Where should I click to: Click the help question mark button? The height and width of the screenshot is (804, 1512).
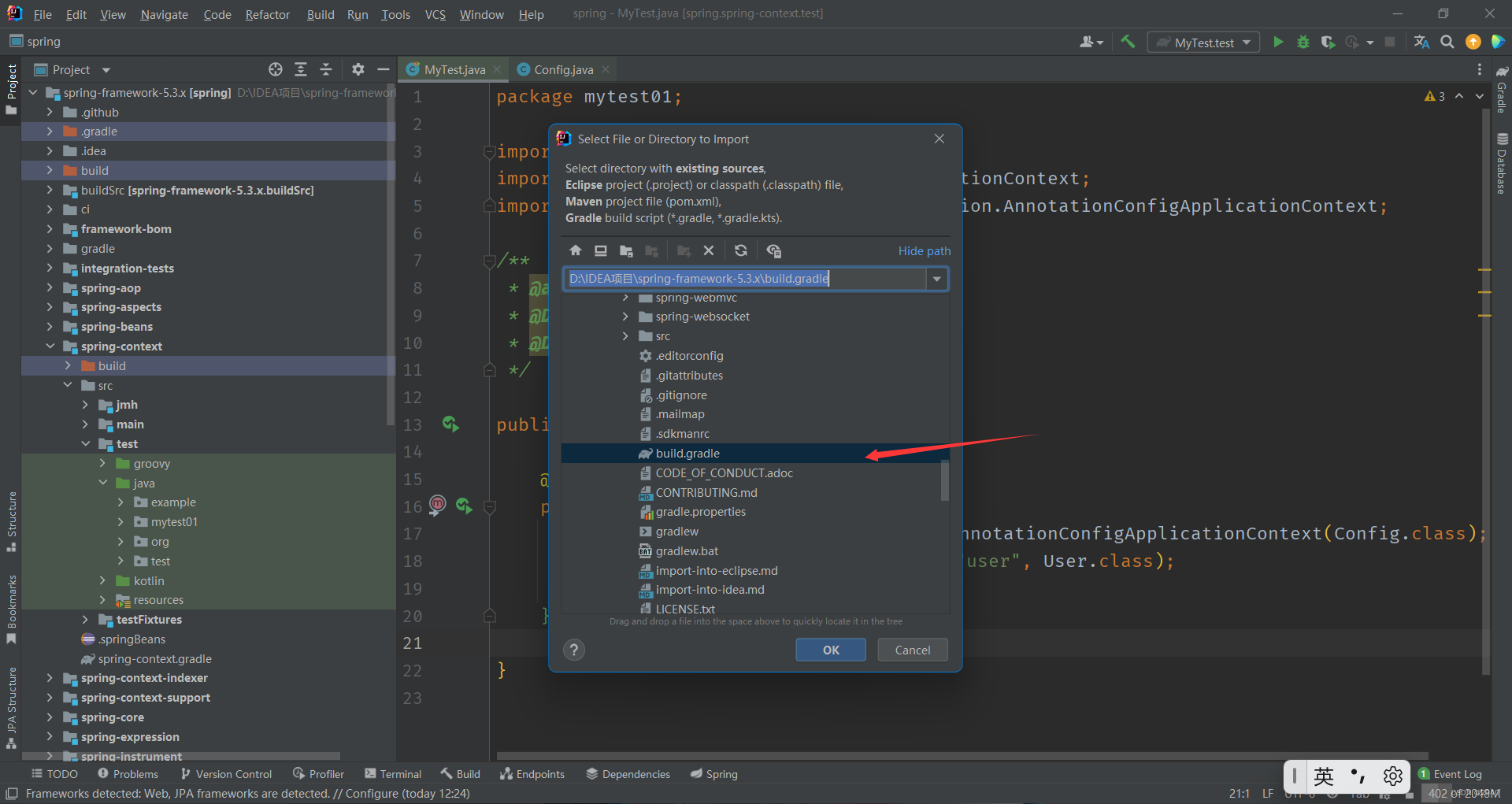[x=574, y=650]
